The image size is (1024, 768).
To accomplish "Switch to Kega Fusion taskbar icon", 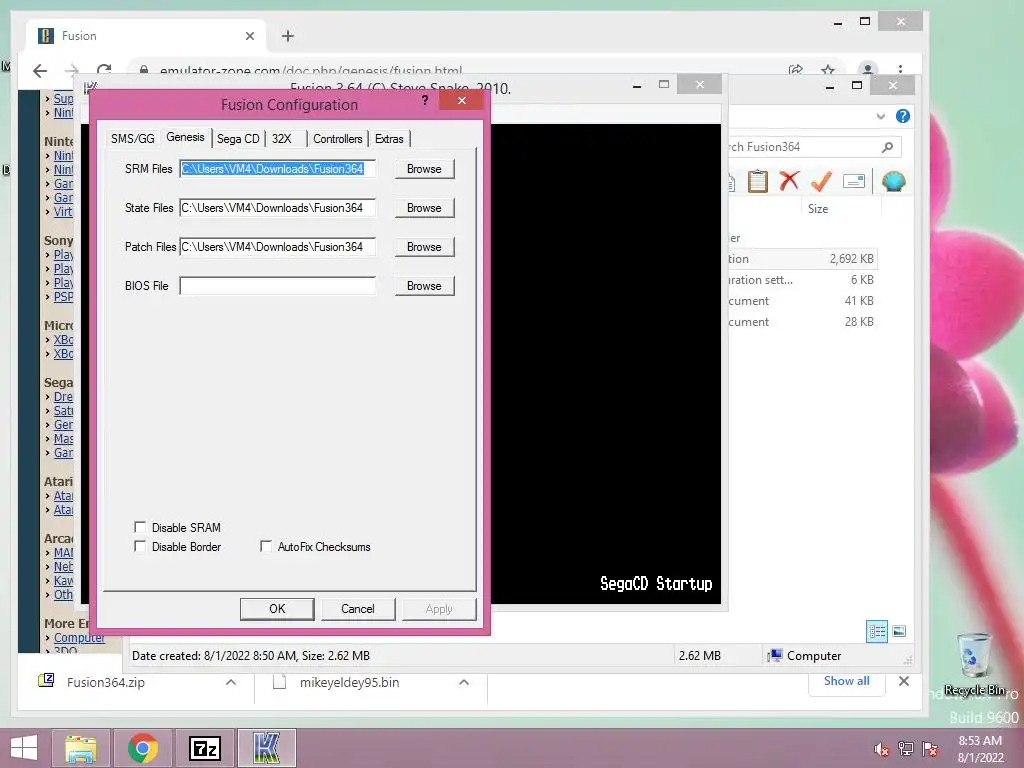I will pyautogui.click(x=266, y=748).
